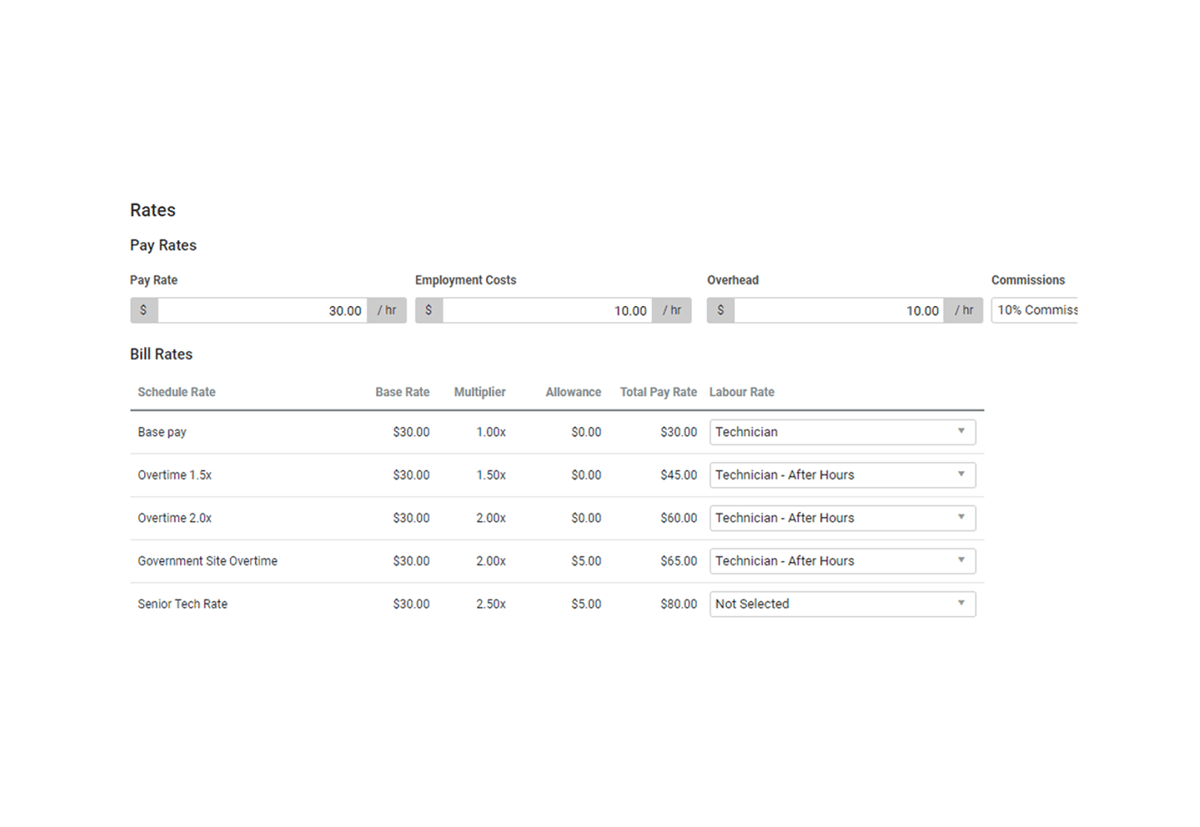Open Labour Rate dropdown for Government Site Overtime
The height and width of the screenshot is (827, 1200).
(x=842, y=561)
